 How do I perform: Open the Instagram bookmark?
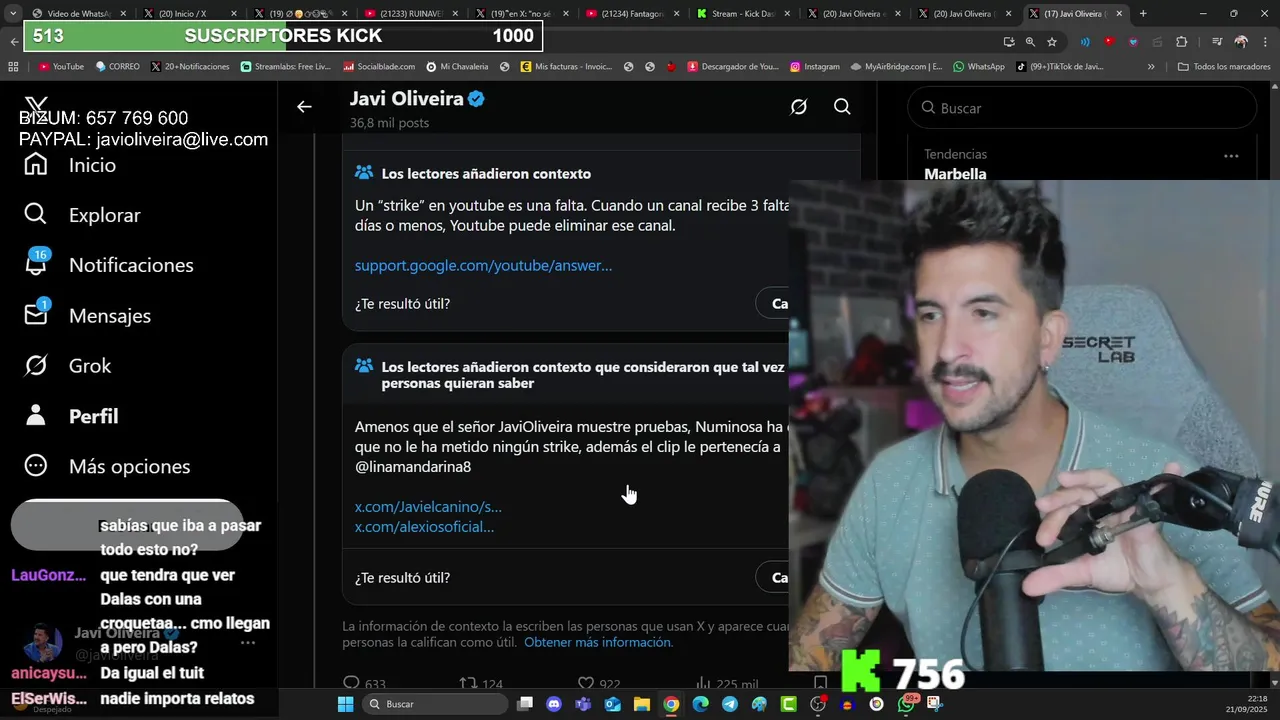coord(815,67)
